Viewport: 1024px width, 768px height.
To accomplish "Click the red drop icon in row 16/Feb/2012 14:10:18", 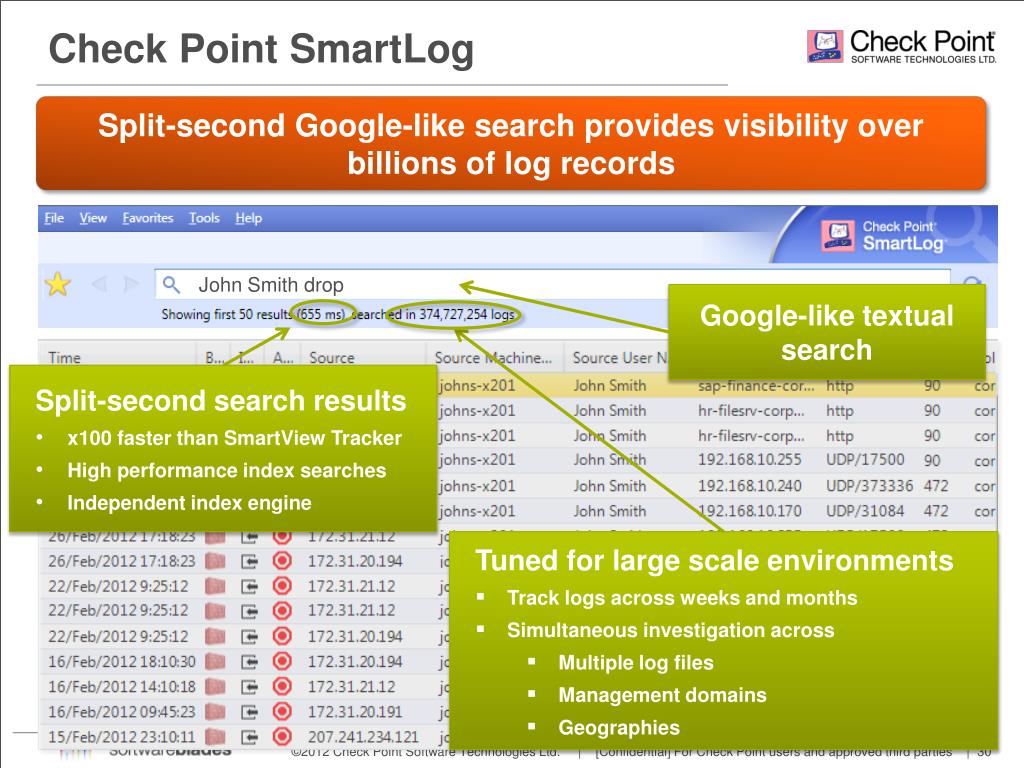I will (282, 686).
